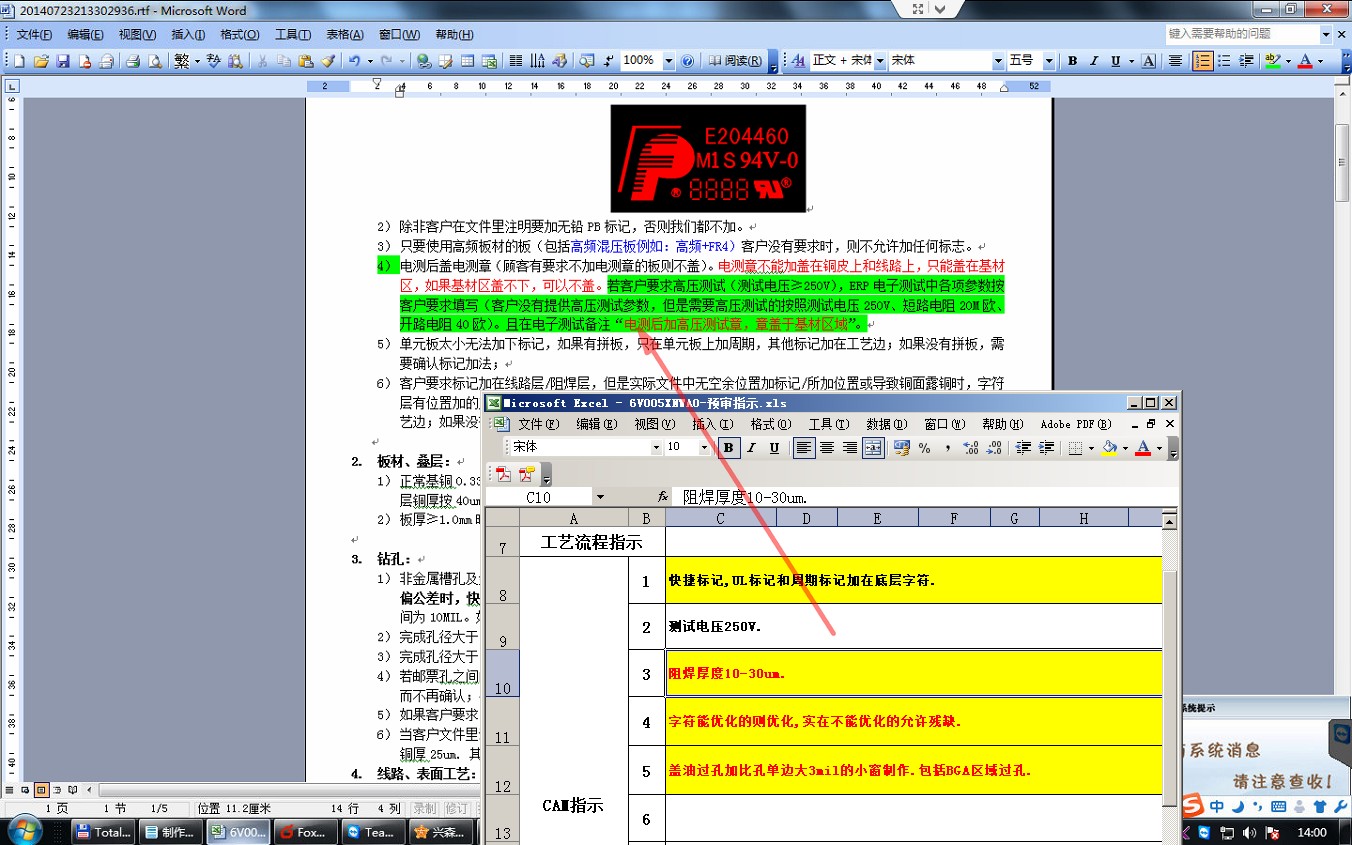Click the Excel formula bar text field
The image size is (1352, 845).
925,497
